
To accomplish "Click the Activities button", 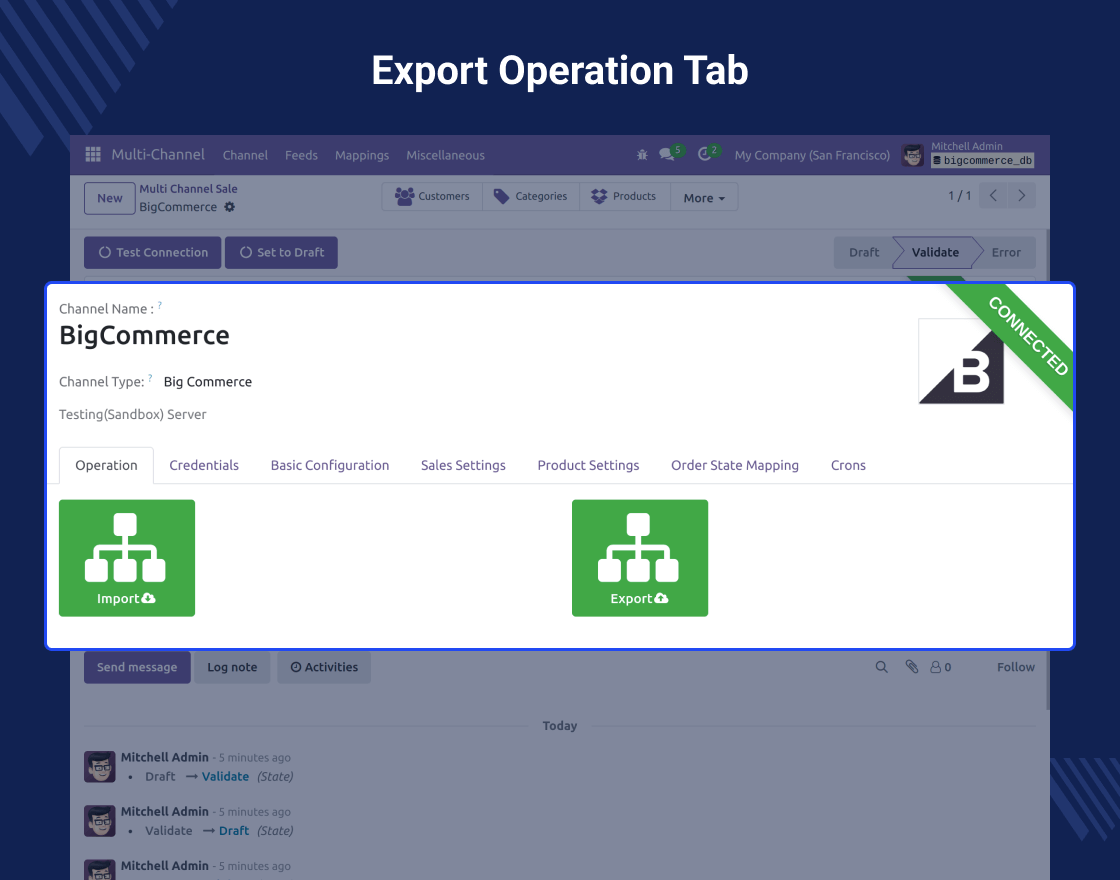I will click(324, 667).
